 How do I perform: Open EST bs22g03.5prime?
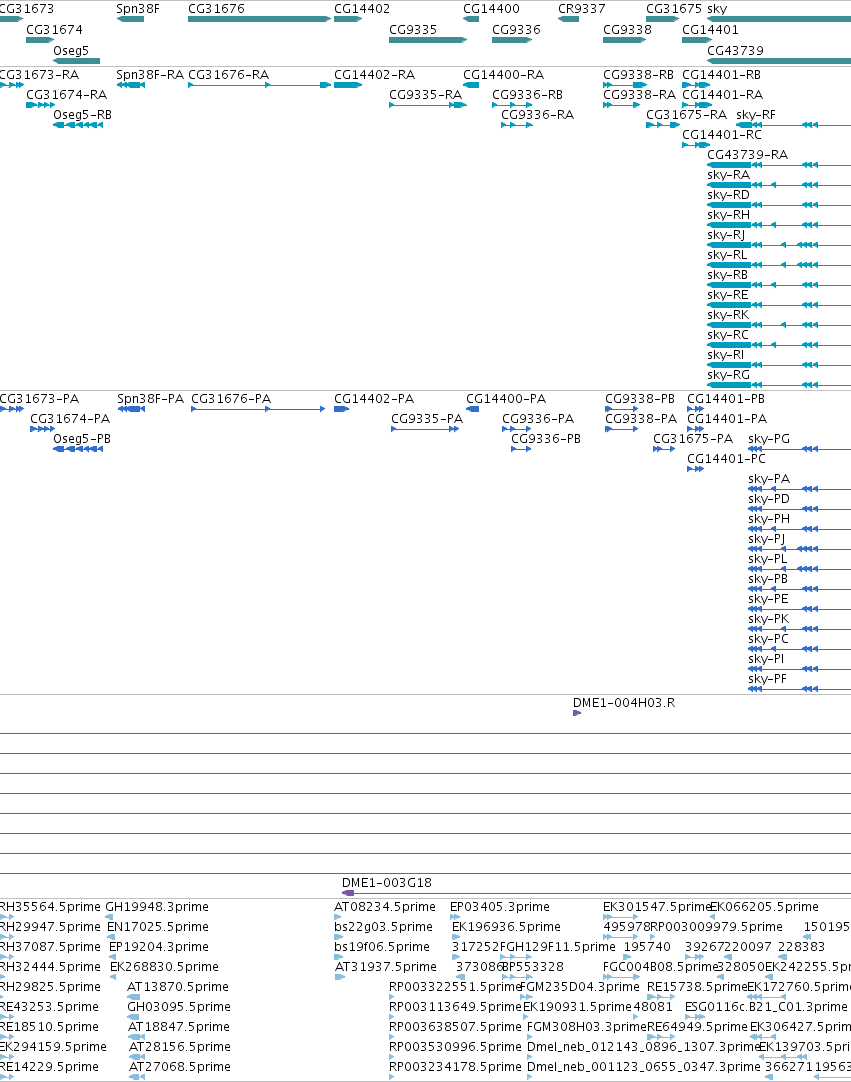pos(338,937)
